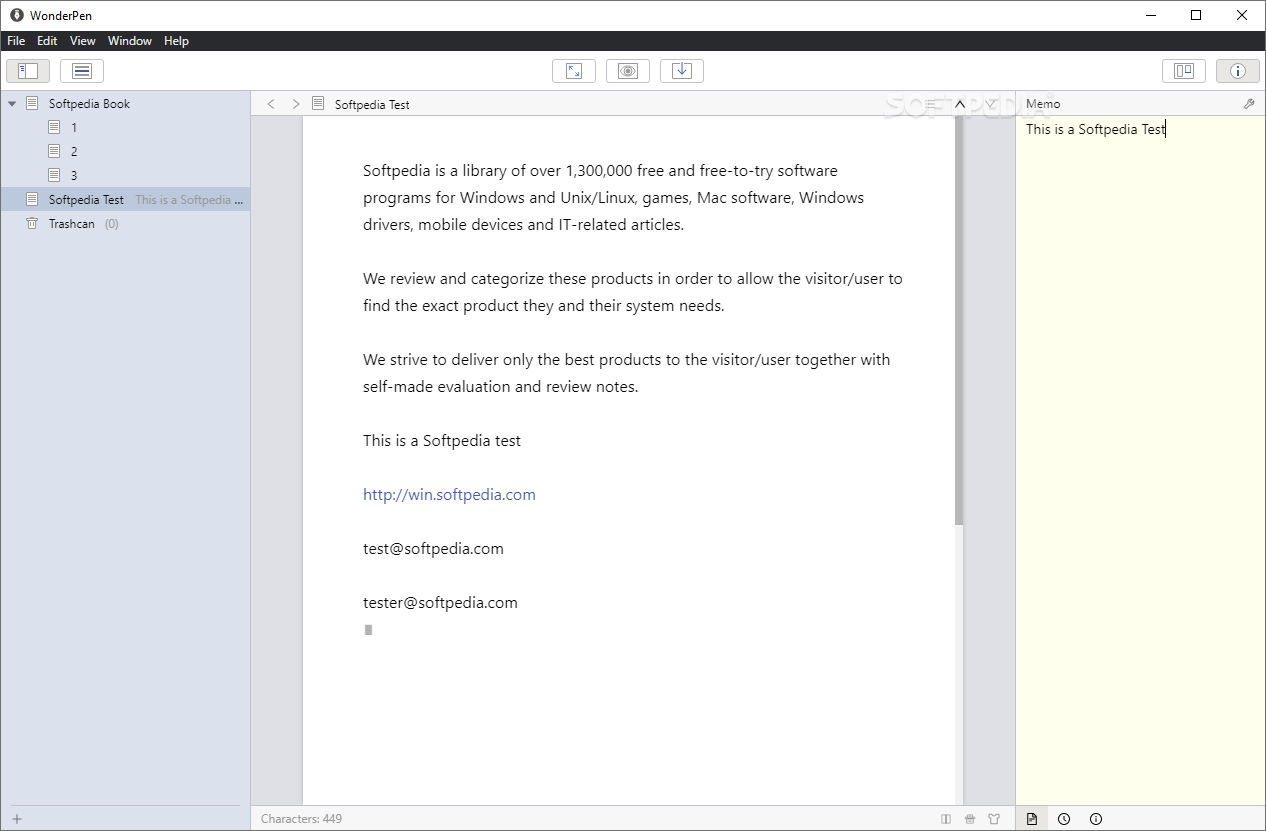This screenshot has height=831, width=1266.
Task: Jump to previous document with up chevron
Action: (960, 104)
